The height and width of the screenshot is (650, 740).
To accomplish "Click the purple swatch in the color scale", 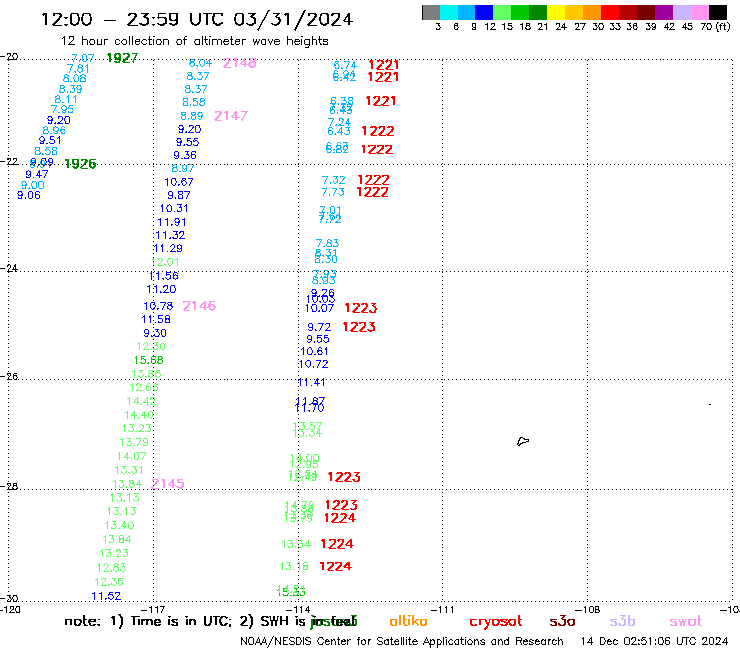I will click(x=664, y=12).
